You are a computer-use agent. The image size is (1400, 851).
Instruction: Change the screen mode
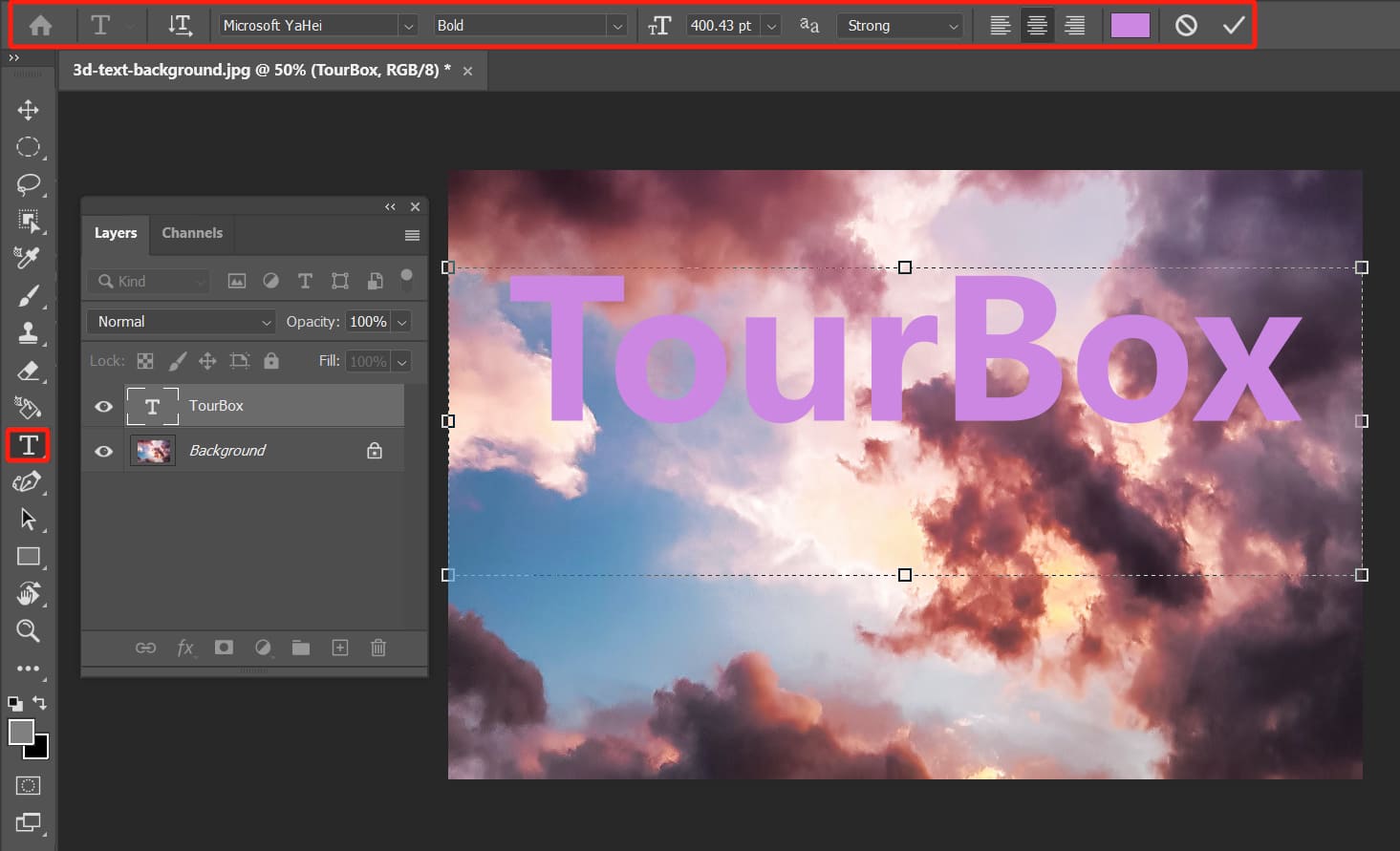click(28, 822)
